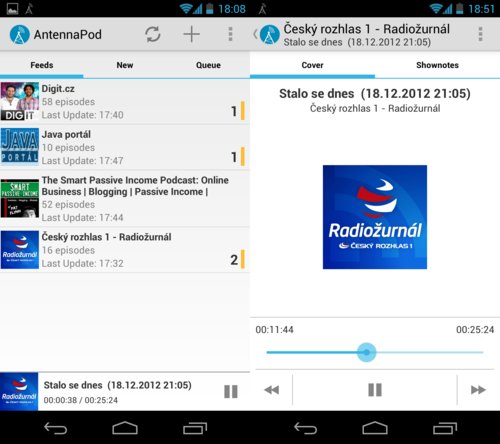Add a new feed with the plus icon
Viewport: 500px width, 444px height.
(x=191, y=34)
